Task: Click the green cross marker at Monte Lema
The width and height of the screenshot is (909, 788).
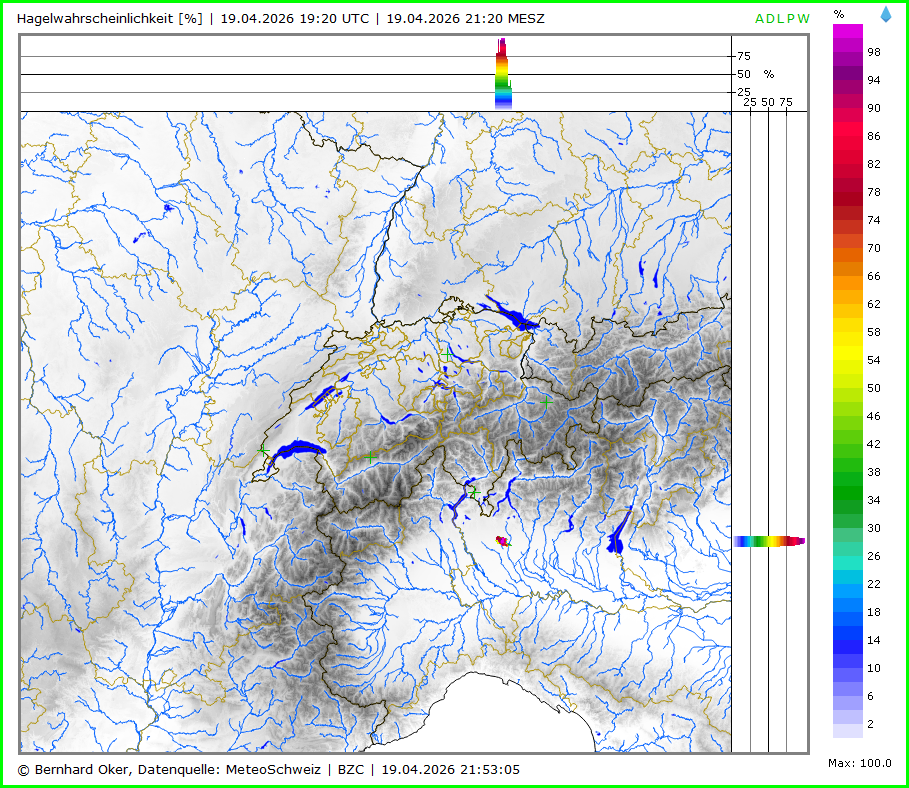Action: click(473, 492)
